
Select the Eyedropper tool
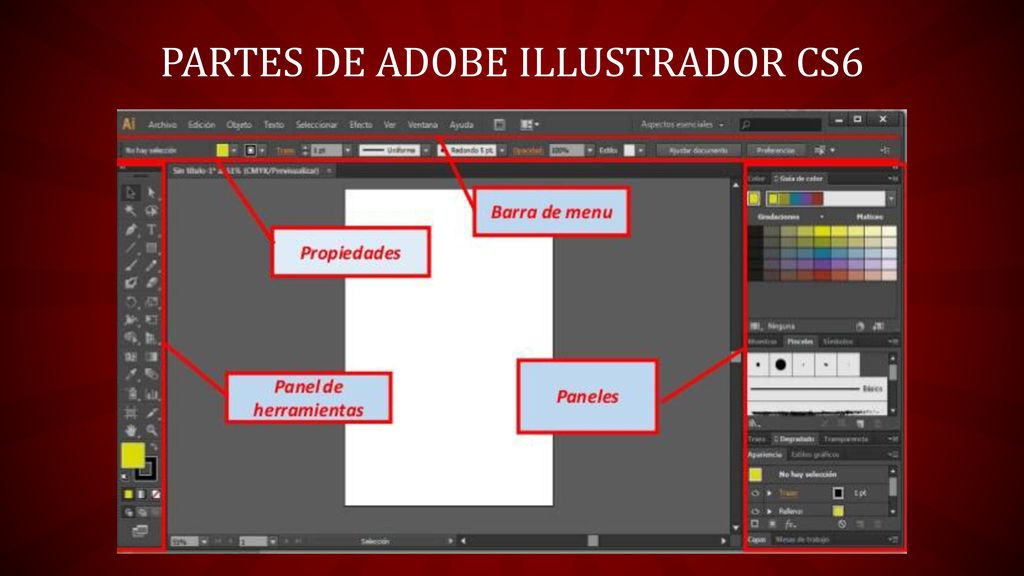pos(131,374)
